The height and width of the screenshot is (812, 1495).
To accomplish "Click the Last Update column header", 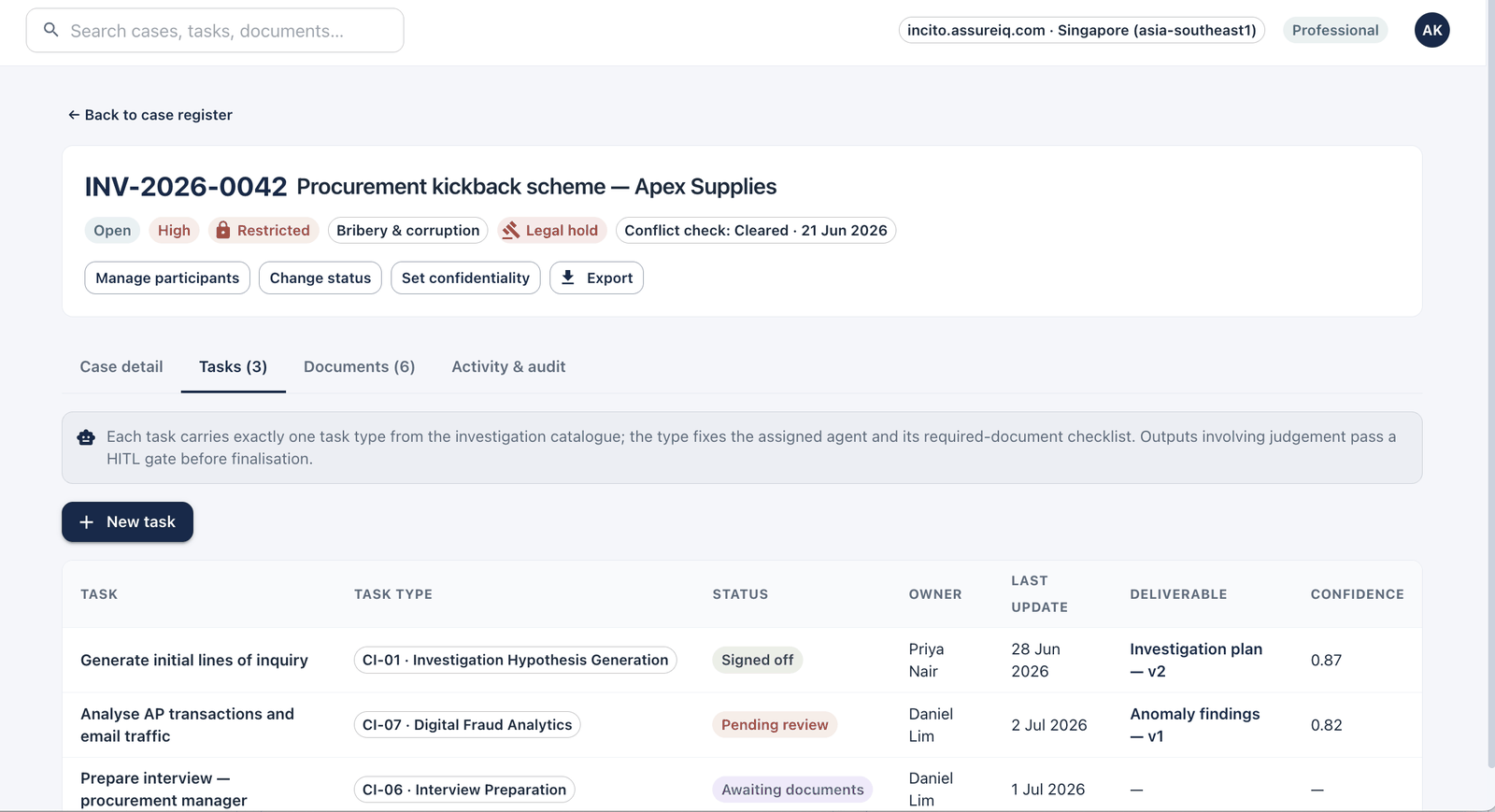I will click(1039, 594).
